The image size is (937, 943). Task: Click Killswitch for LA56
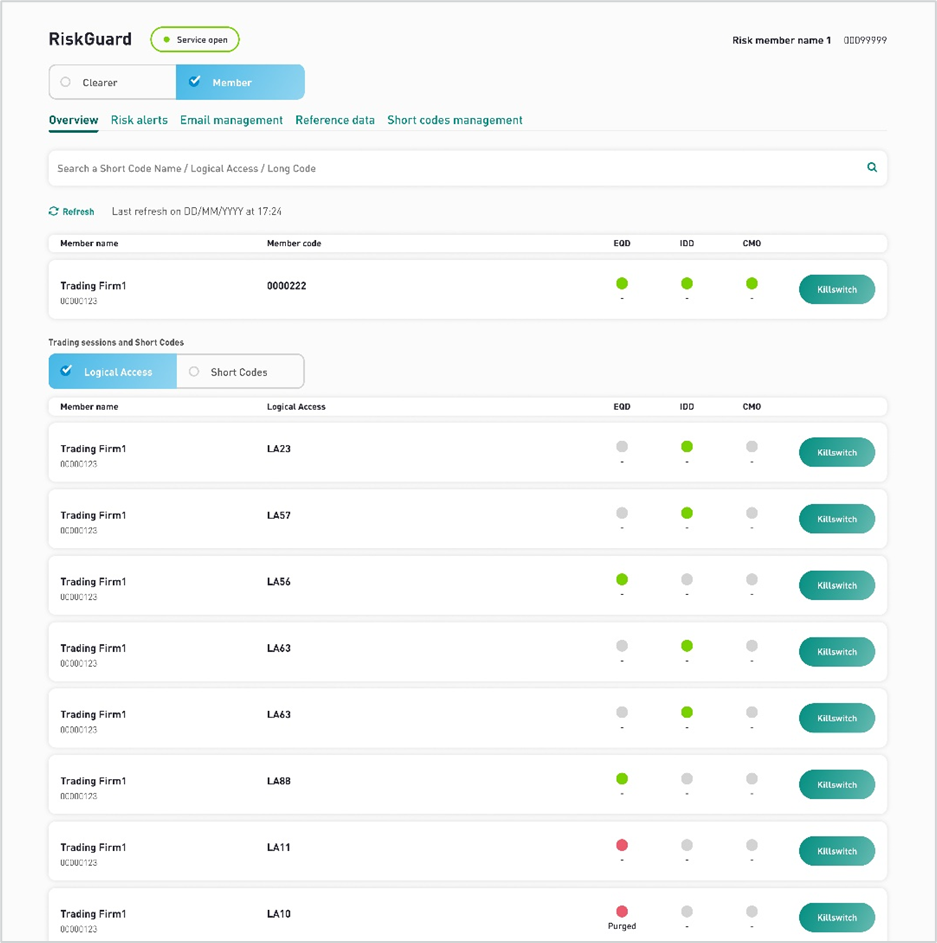(837, 585)
